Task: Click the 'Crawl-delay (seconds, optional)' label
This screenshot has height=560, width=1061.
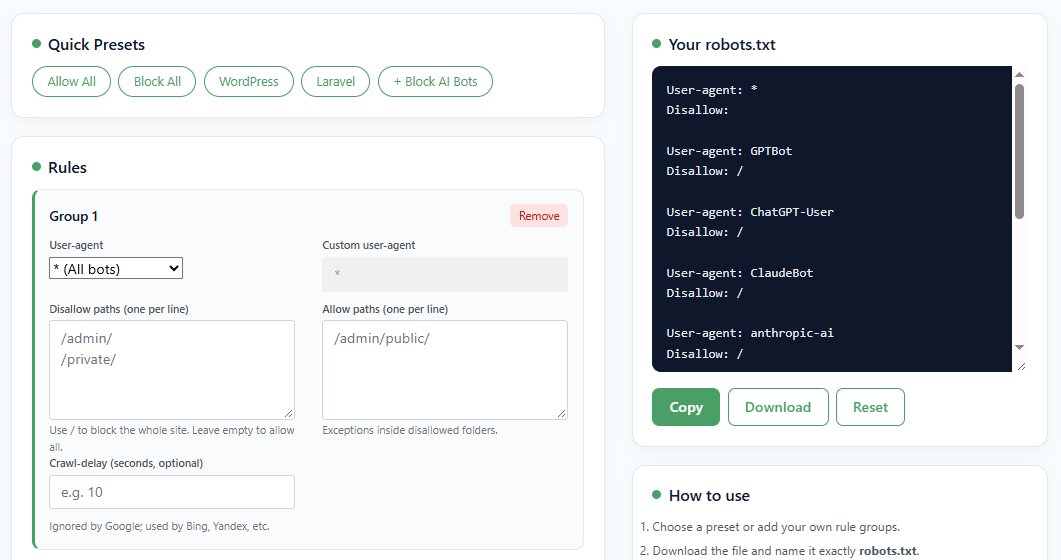Action: point(126,463)
